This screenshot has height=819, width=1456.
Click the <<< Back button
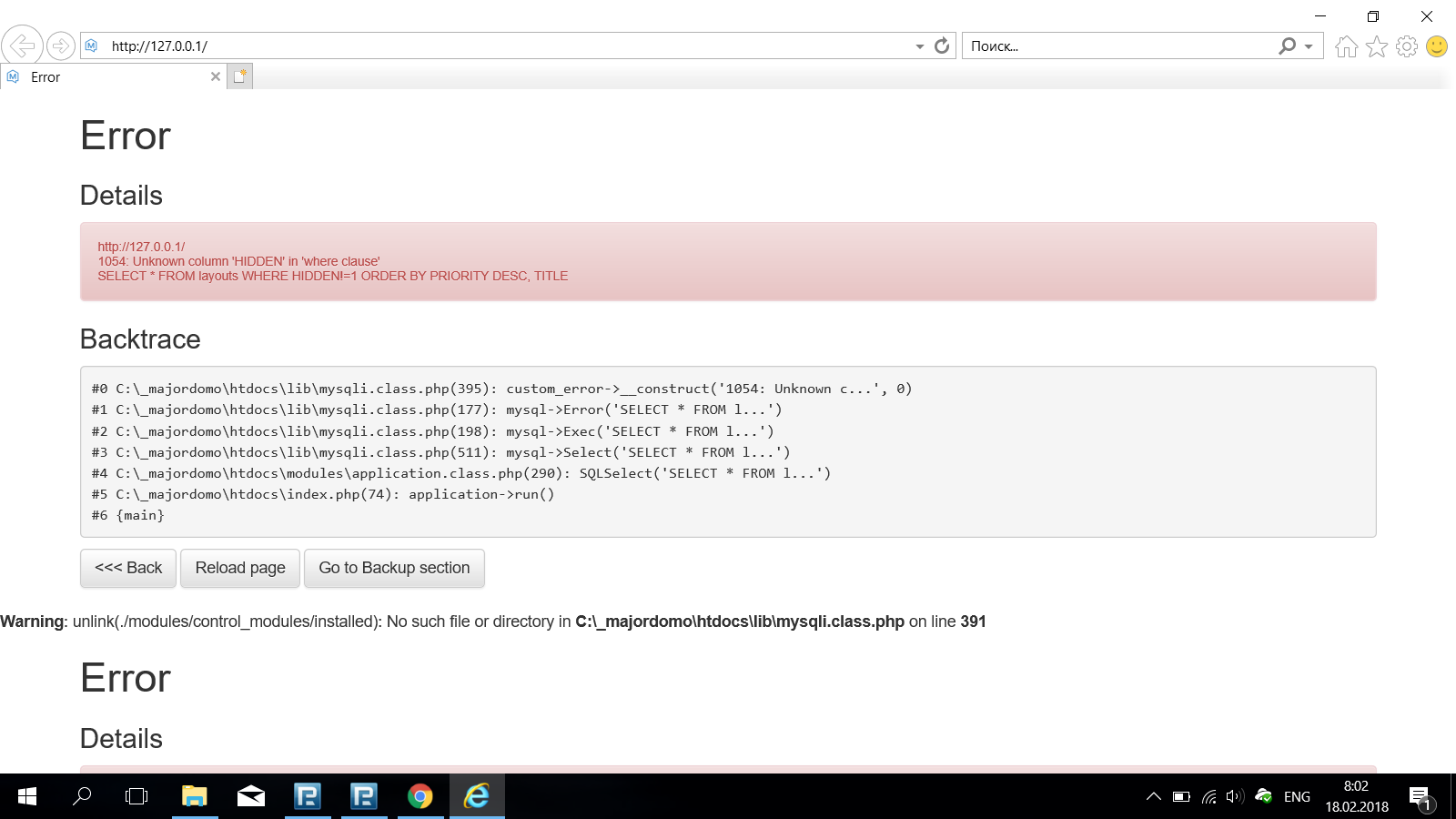click(128, 568)
